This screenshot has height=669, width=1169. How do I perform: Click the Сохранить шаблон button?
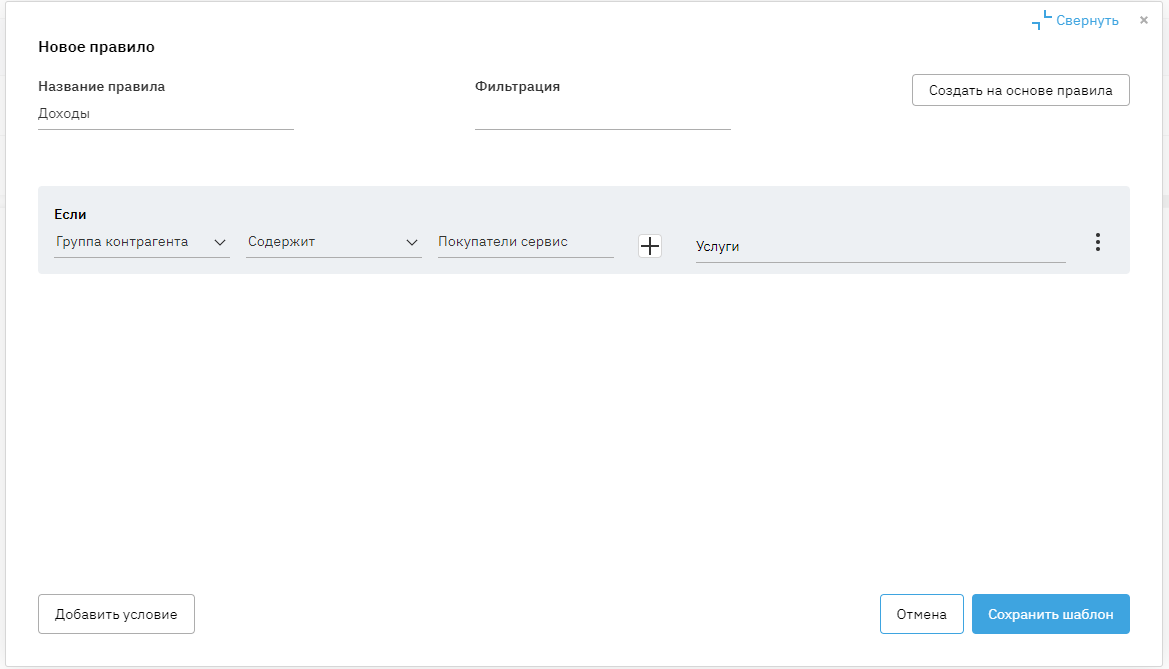click(1050, 615)
